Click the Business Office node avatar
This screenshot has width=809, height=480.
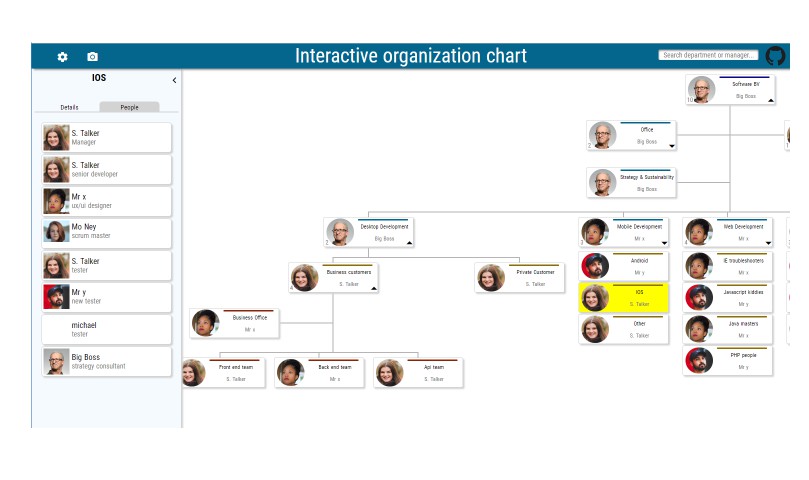(206, 323)
